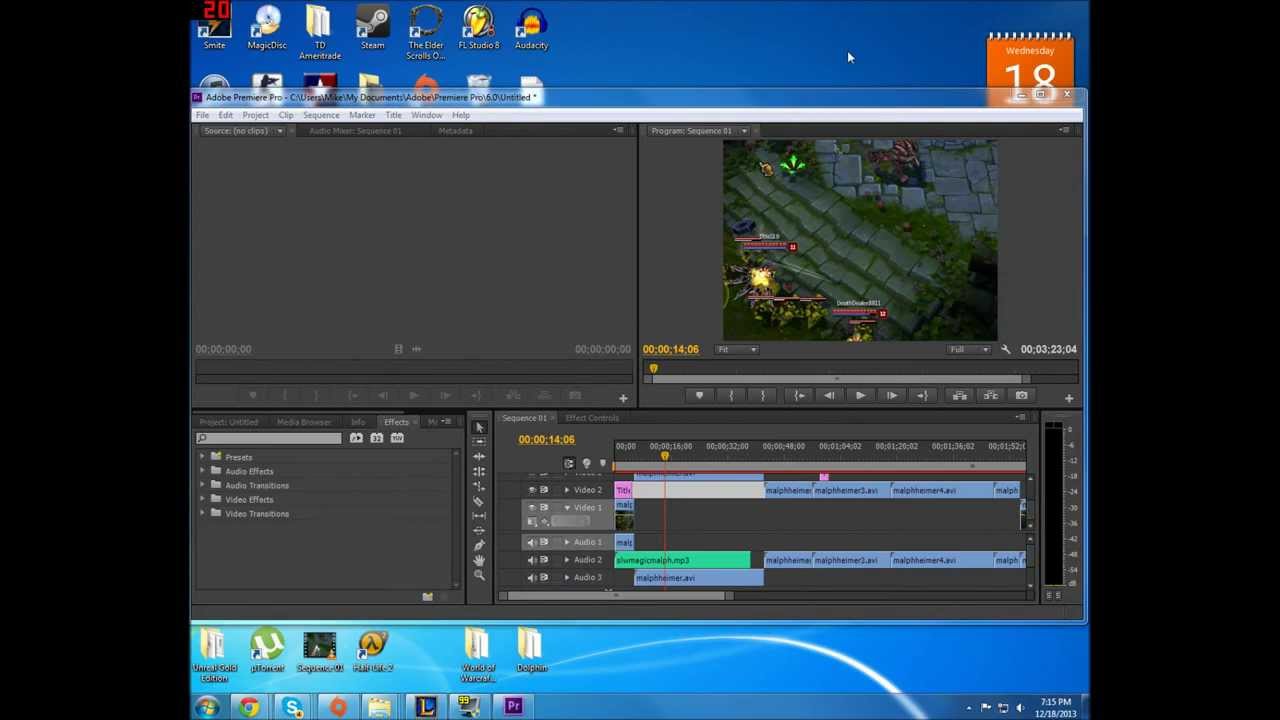Open the Full playback resolution dropdown
The width and height of the screenshot is (1280, 720).
969,349
